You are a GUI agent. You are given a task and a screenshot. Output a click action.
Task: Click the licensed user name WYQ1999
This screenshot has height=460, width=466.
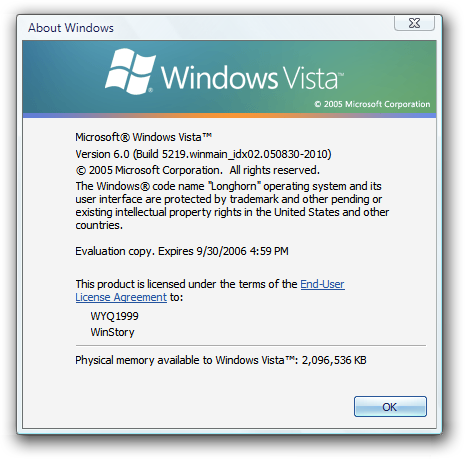(114, 316)
